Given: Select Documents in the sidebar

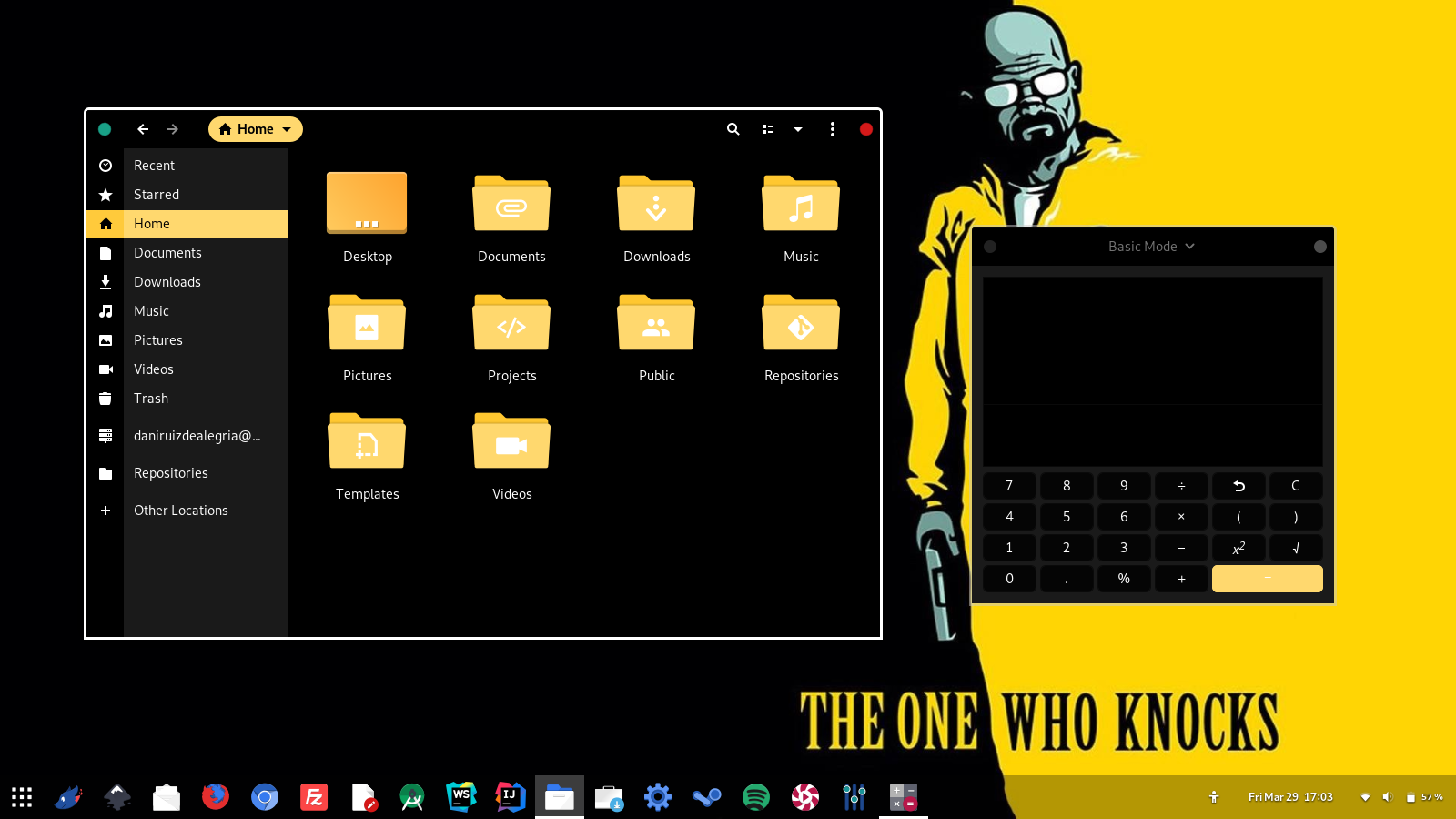Looking at the screenshot, I should tap(187, 253).
